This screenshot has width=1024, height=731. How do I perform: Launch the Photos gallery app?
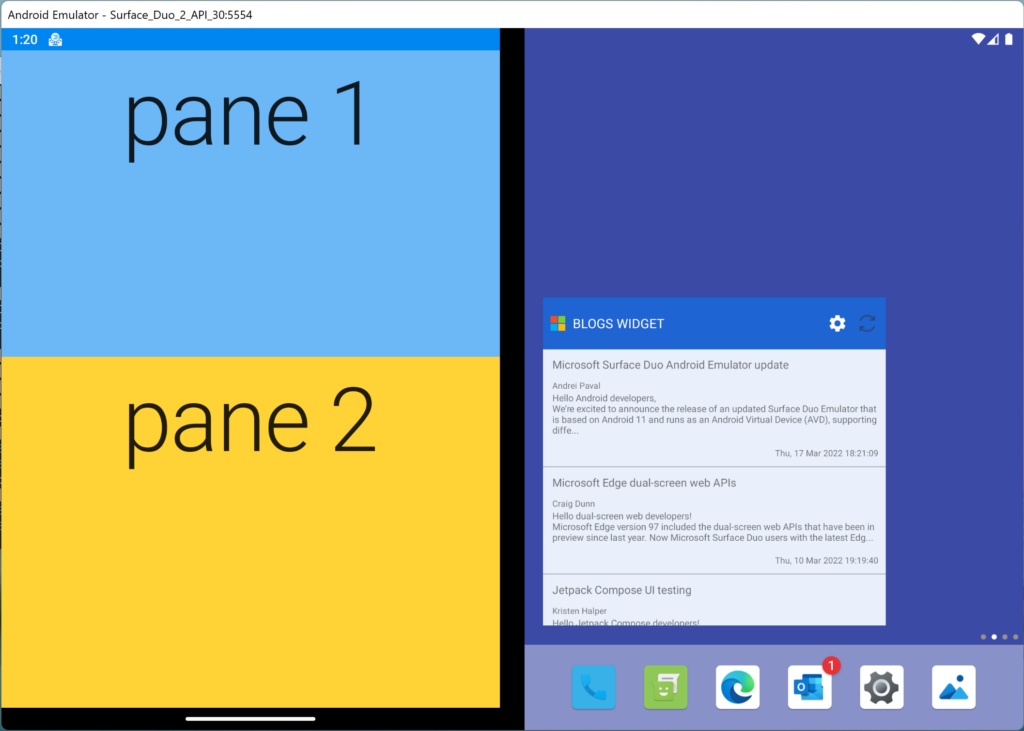[x=953, y=688]
